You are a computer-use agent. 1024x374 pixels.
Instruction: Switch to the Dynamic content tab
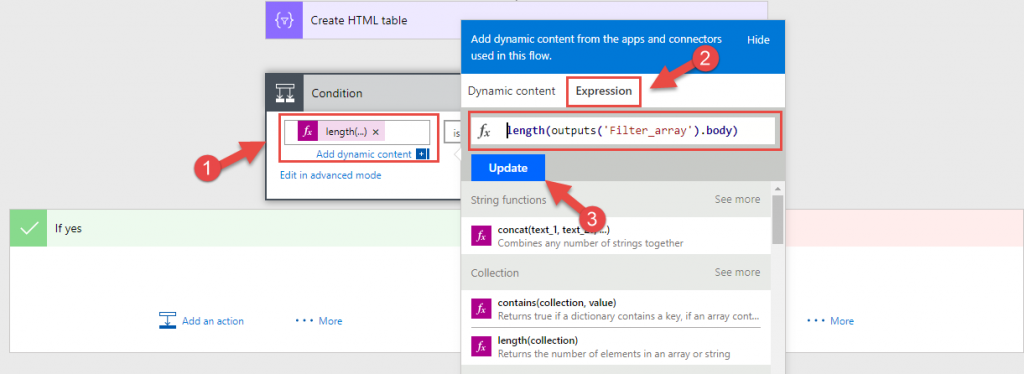coord(511,91)
